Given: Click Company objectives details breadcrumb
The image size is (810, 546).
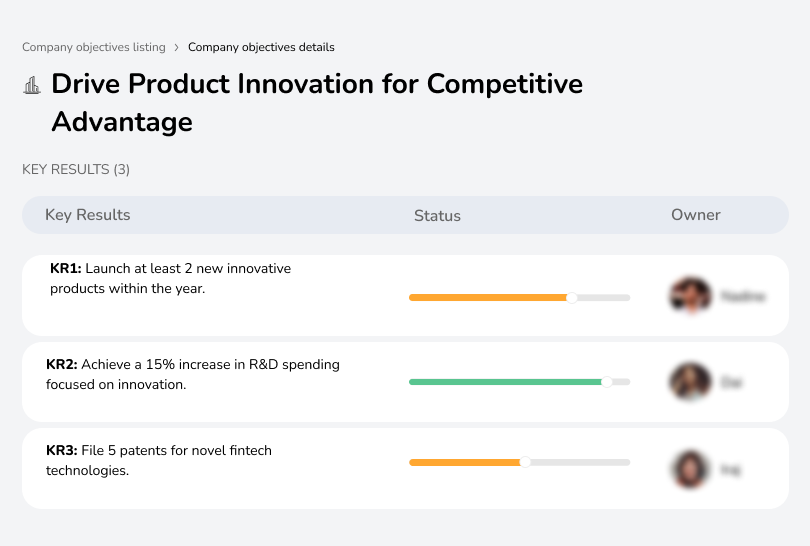Looking at the screenshot, I should [261, 47].
